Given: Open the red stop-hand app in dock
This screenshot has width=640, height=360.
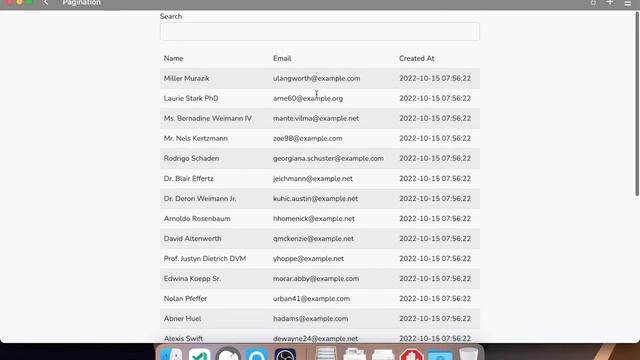Looking at the screenshot, I should [x=411, y=354].
